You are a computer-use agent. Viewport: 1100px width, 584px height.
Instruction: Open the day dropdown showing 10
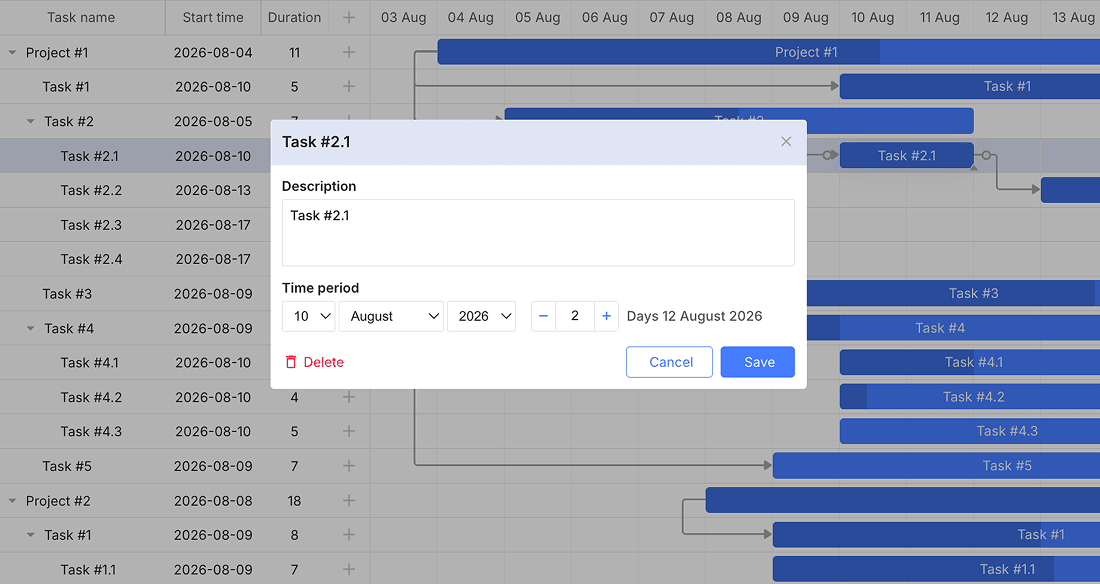(x=309, y=317)
